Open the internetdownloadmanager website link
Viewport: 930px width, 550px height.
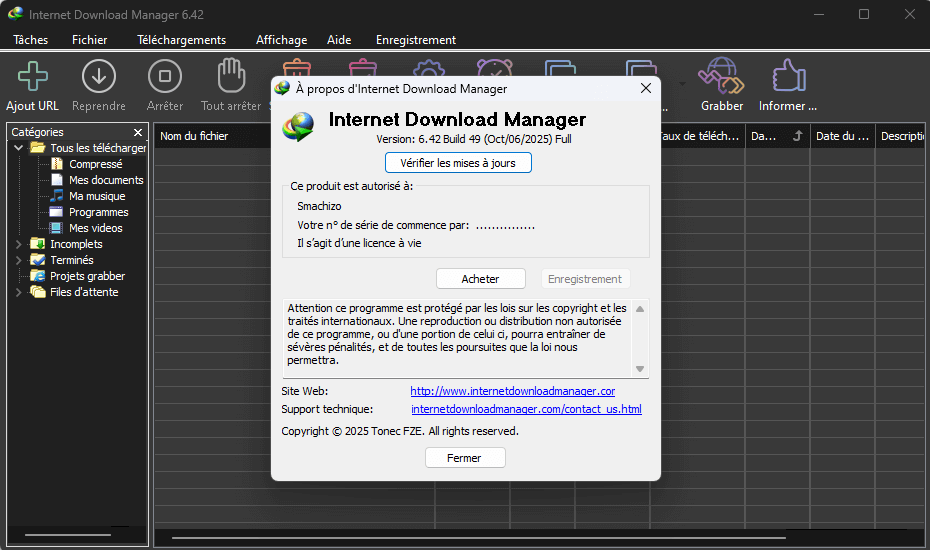pos(512,391)
